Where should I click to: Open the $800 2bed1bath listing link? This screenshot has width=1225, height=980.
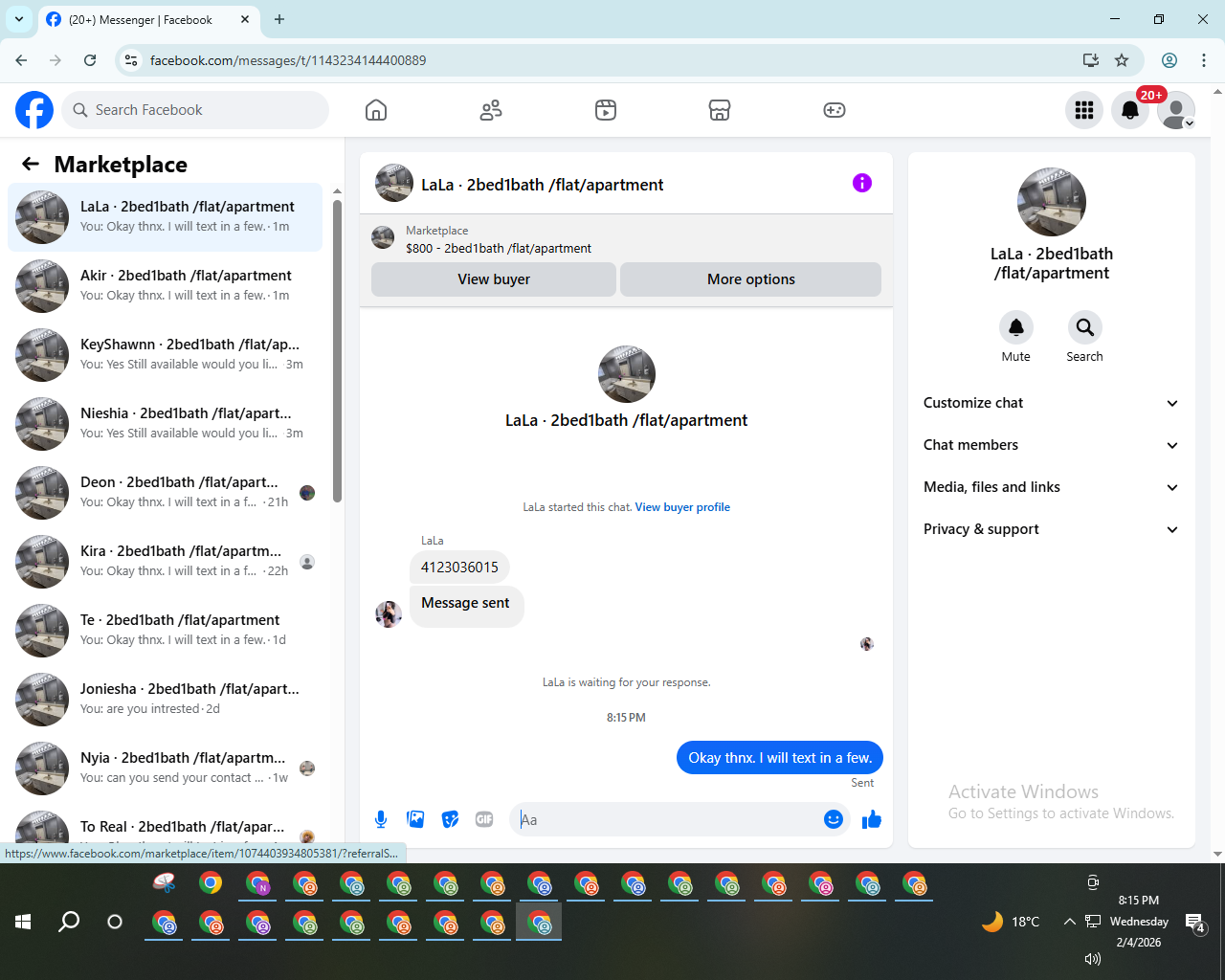coord(499,248)
